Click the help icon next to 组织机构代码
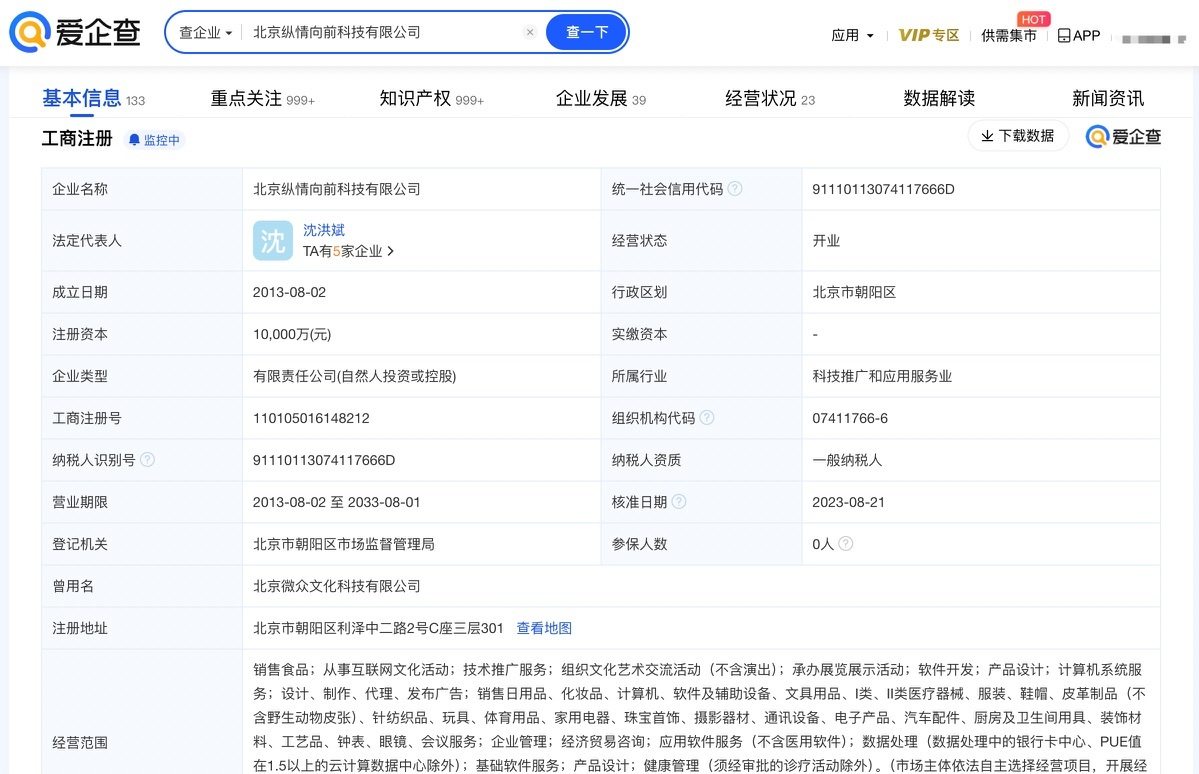This screenshot has height=774, width=1199. click(707, 418)
